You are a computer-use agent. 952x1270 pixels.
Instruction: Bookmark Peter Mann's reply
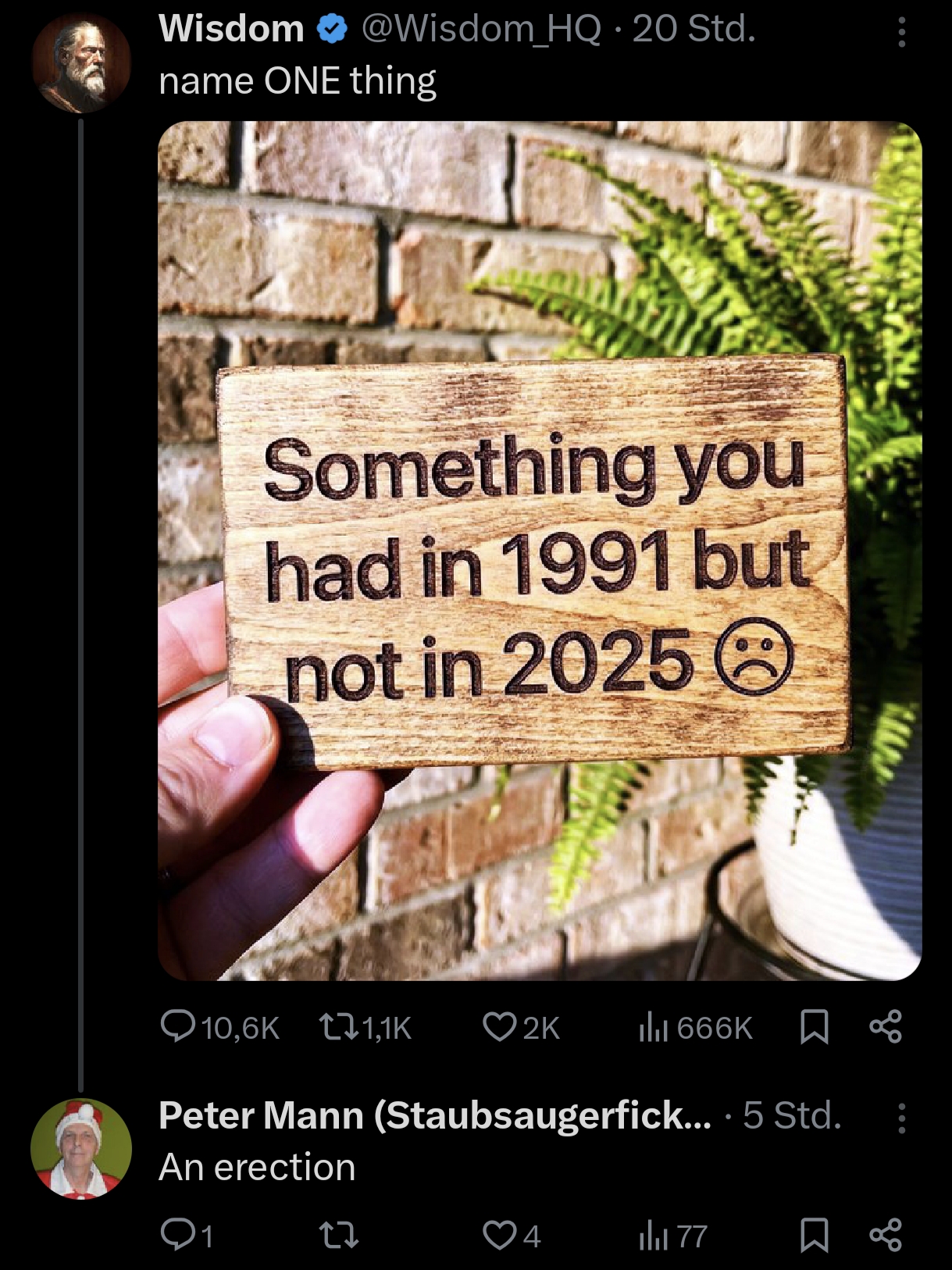pos(815,1236)
